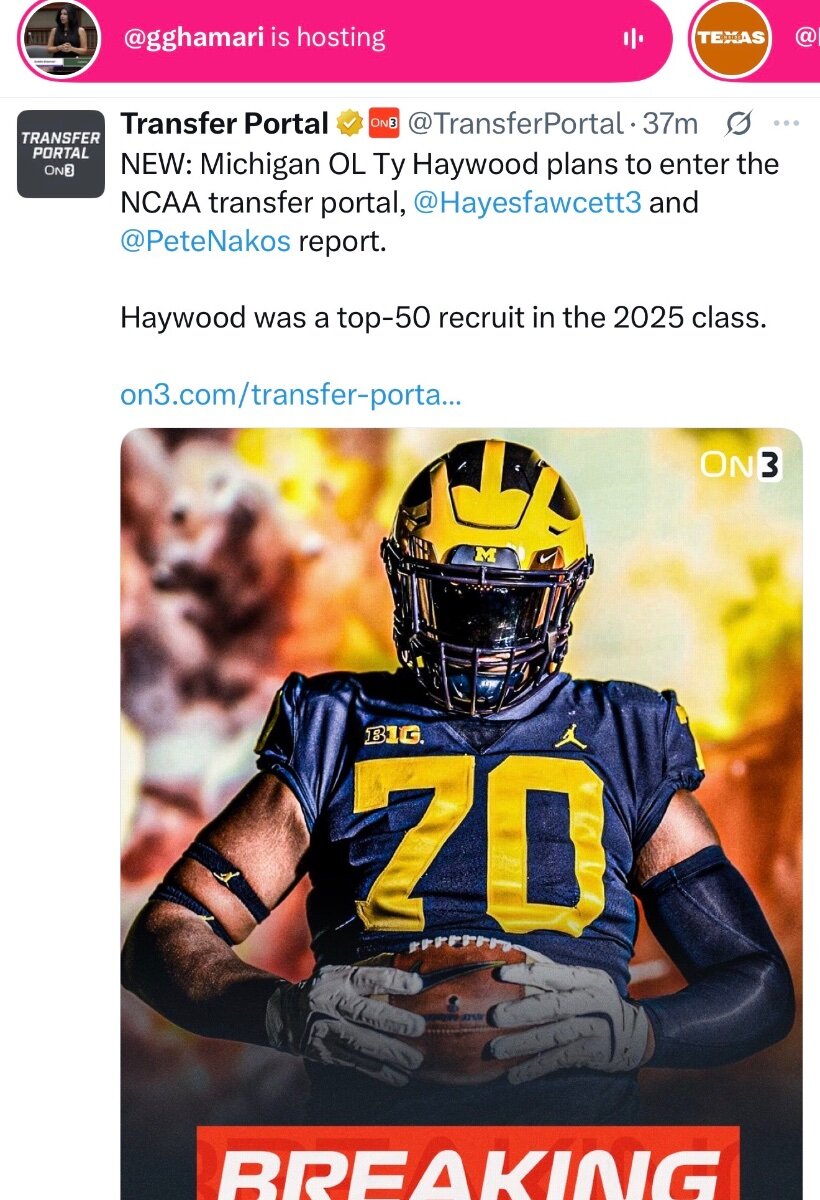
Task: Open the @TransferPortal handle
Action: click(516, 124)
